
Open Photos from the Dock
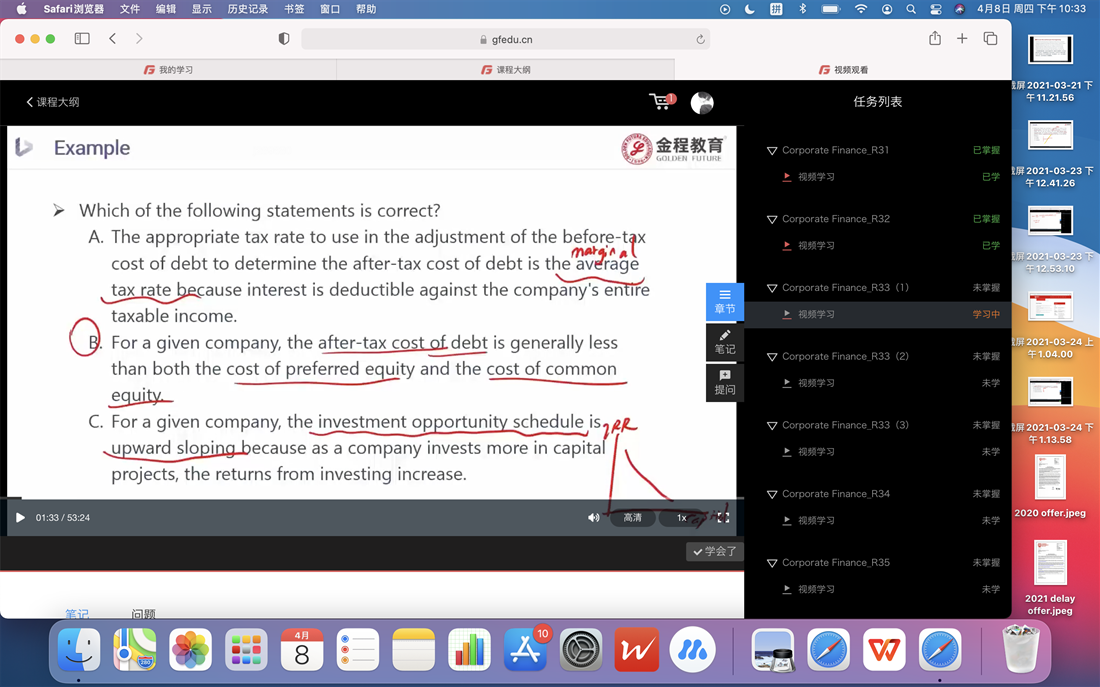pos(190,650)
